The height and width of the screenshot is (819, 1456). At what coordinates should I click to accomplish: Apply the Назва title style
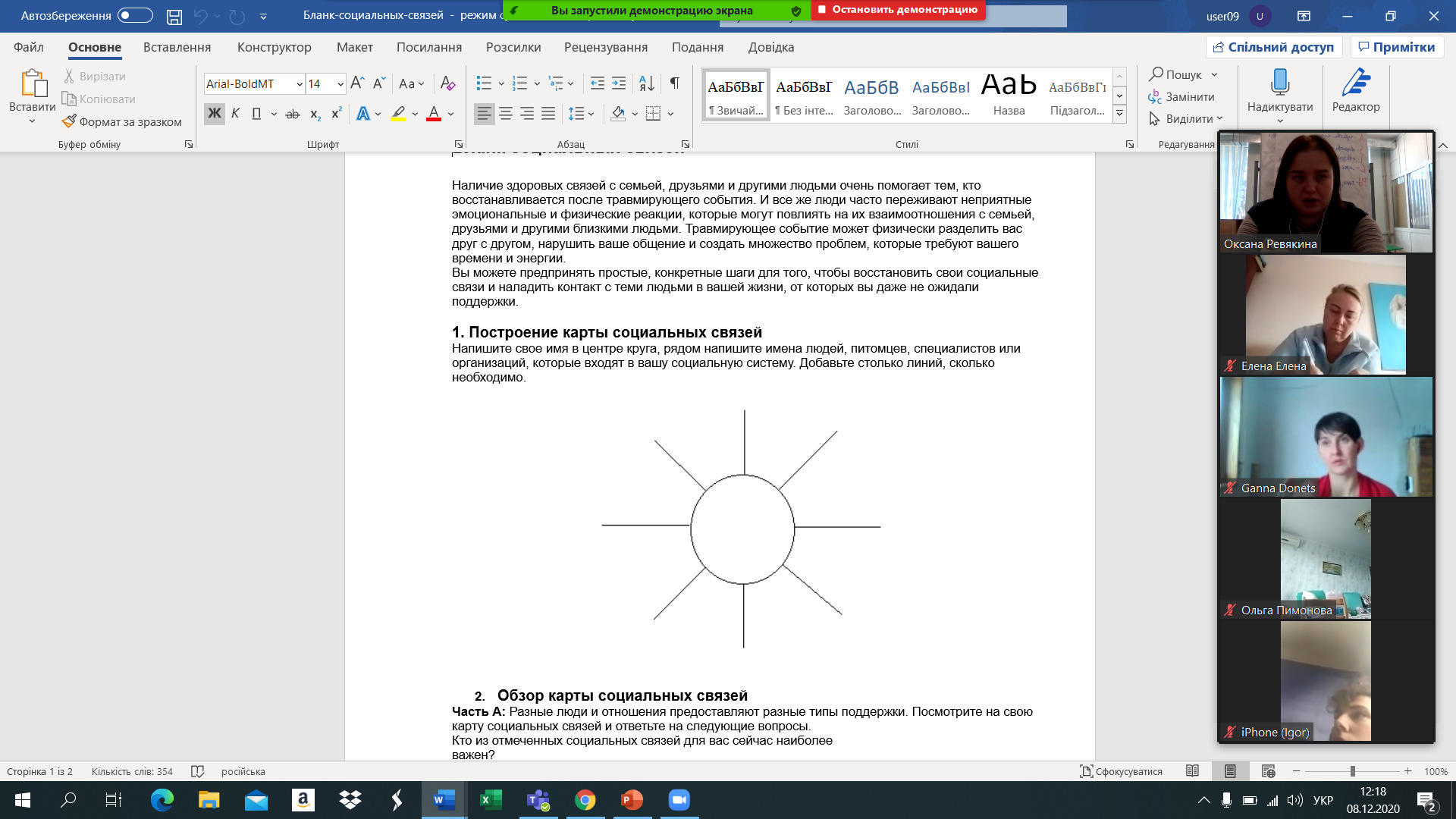click(1009, 95)
